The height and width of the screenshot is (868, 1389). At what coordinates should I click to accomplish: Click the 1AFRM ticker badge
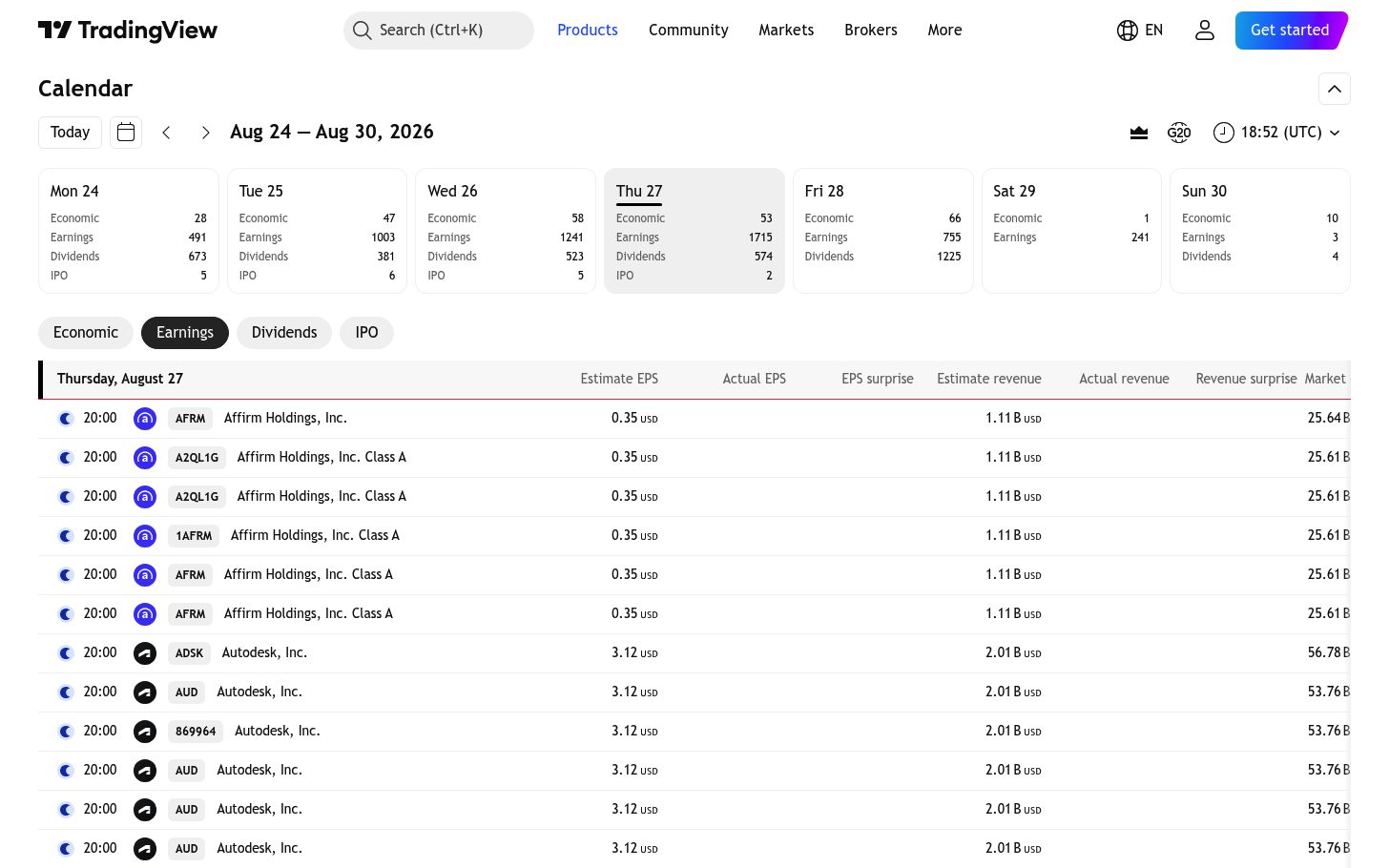[194, 536]
